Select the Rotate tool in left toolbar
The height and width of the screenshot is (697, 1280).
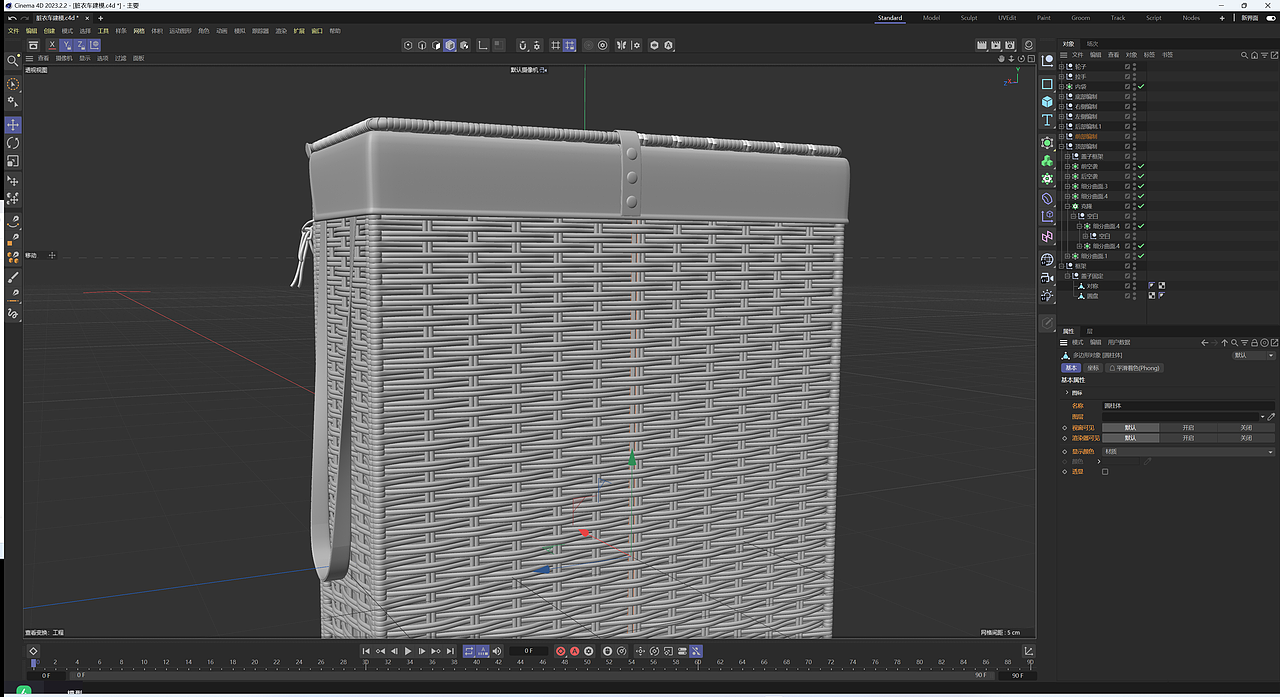[13, 143]
